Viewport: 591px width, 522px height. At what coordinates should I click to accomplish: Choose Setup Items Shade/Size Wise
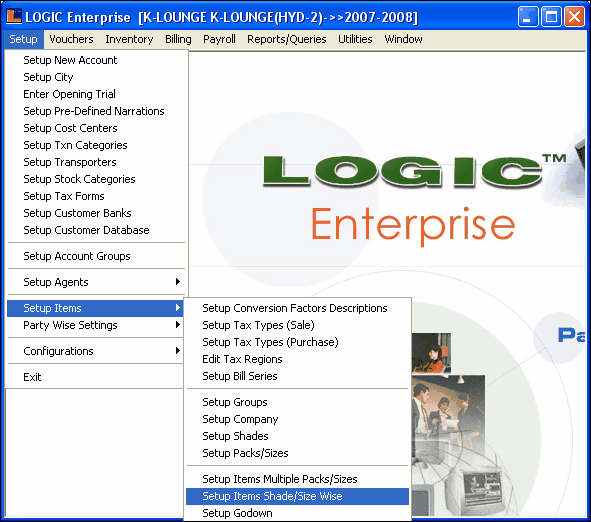[x=297, y=496]
